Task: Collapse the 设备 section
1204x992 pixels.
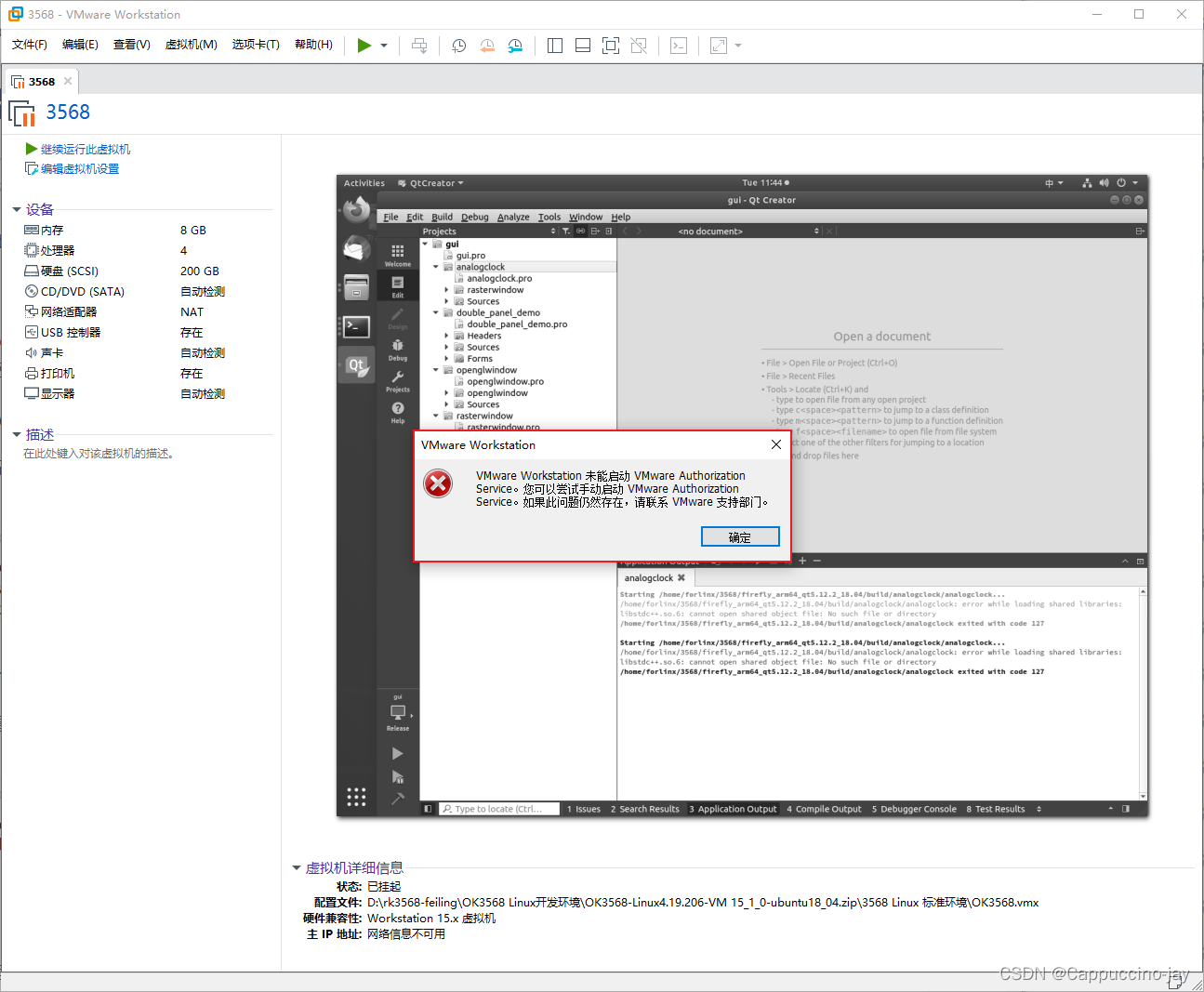Action: pos(17,210)
